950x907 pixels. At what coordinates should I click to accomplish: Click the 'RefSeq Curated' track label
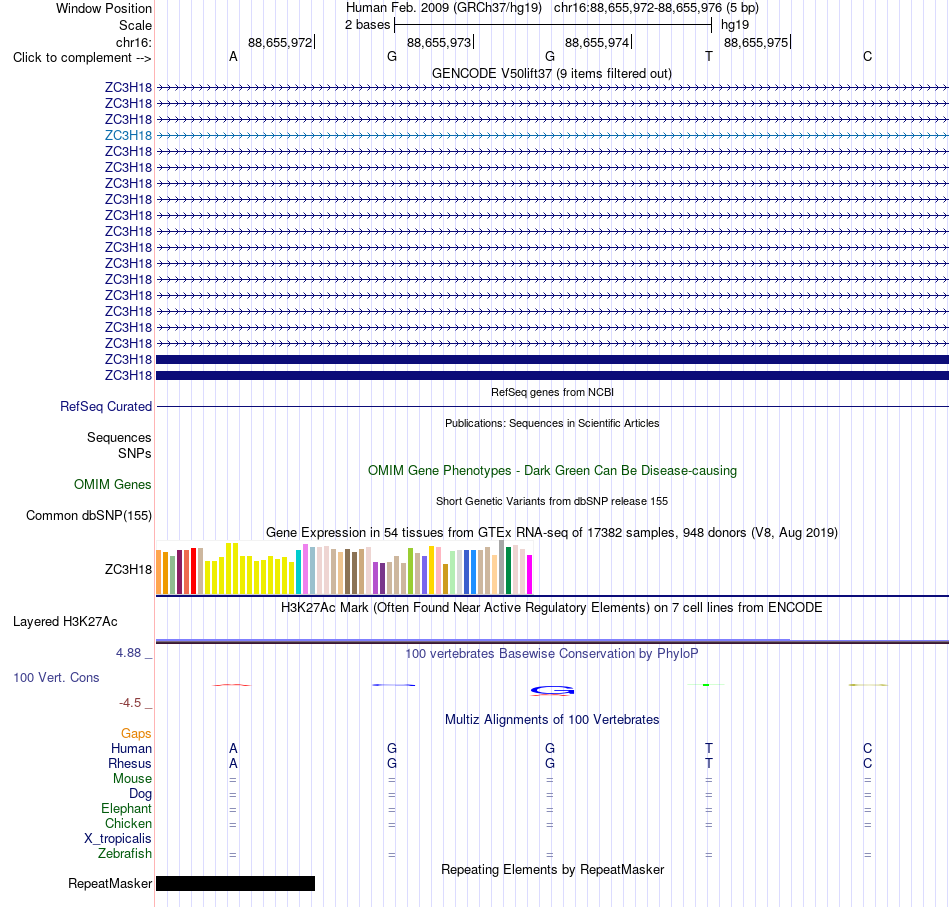(x=106, y=407)
